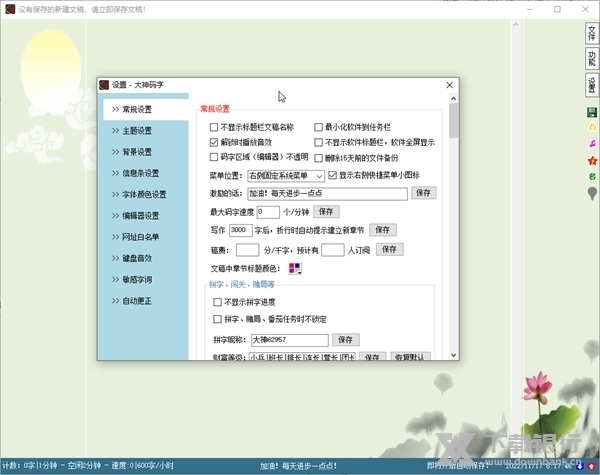Click the 最大码字速度 input box
The height and width of the screenshot is (475, 600).
tap(268, 212)
